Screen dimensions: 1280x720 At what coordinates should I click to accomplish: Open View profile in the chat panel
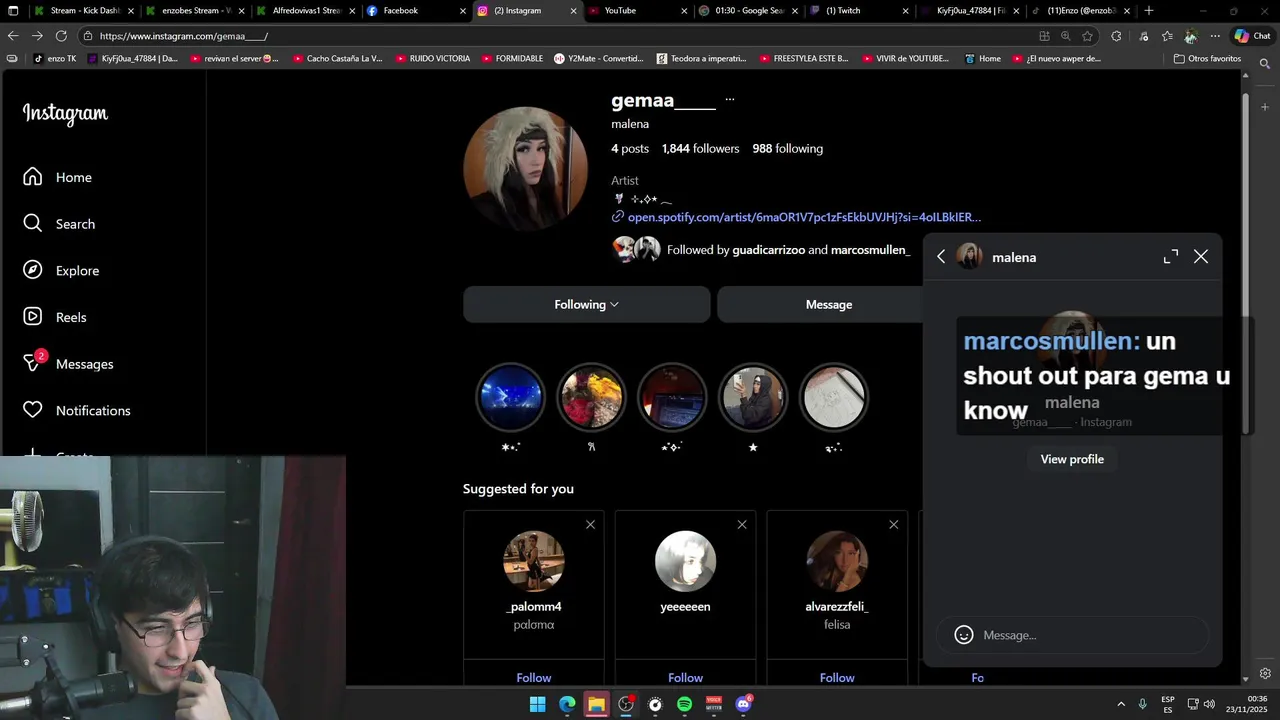point(1072,459)
